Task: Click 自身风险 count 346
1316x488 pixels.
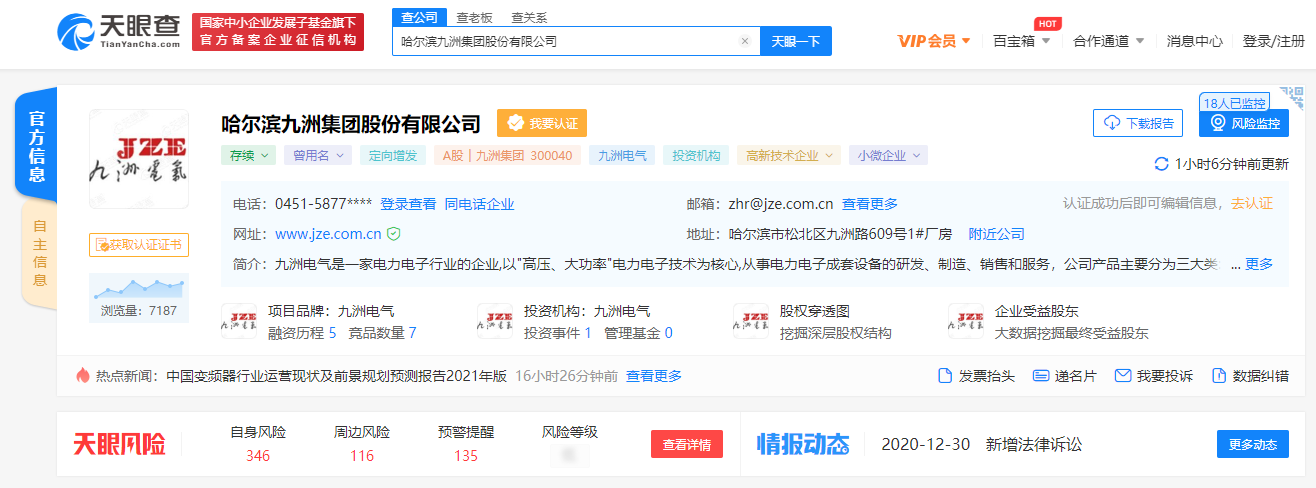Action: pyautogui.click(x=258, y=456)
